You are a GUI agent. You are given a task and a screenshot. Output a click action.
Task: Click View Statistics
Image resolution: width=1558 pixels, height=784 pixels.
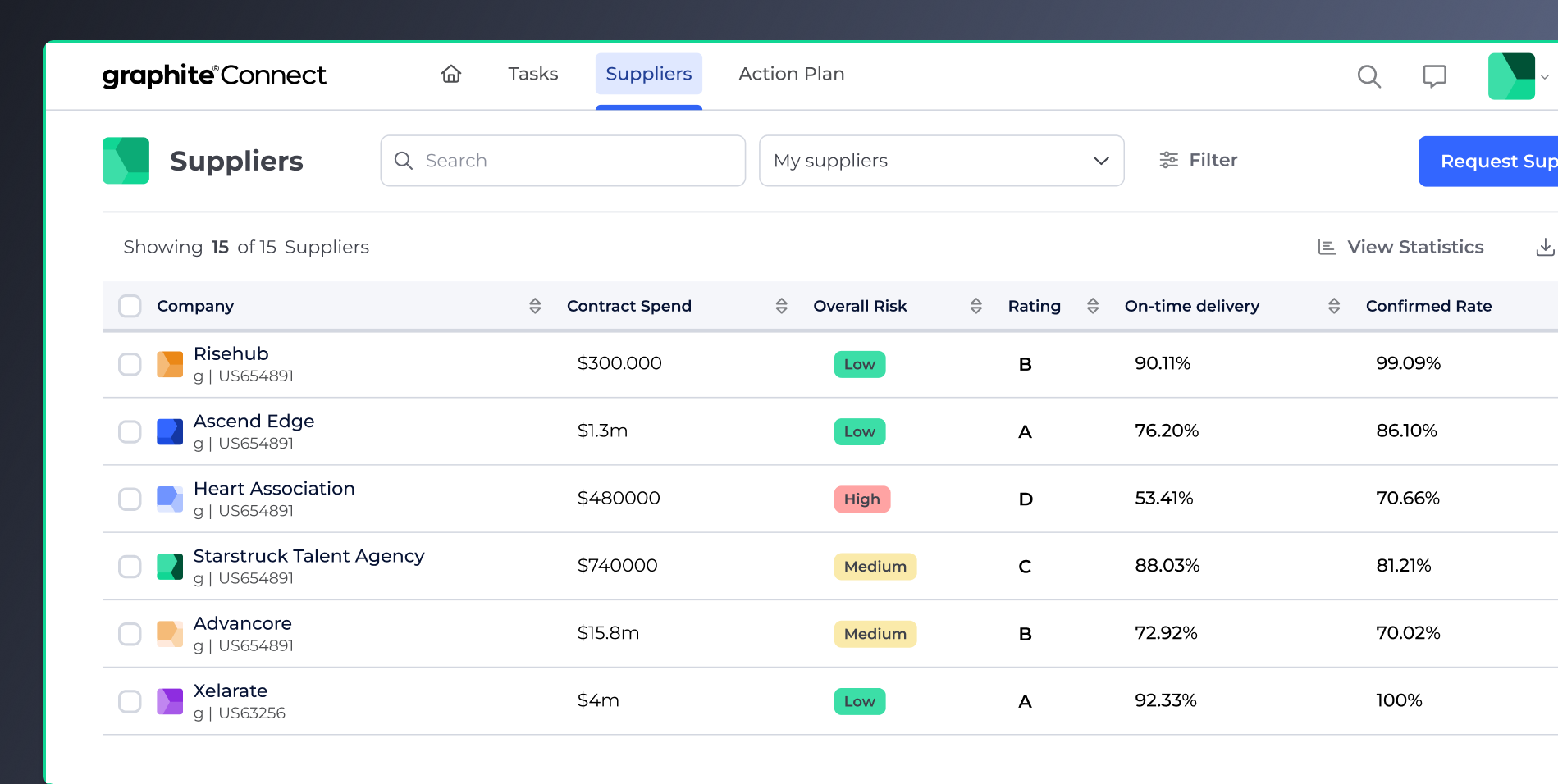(1400, 247)
